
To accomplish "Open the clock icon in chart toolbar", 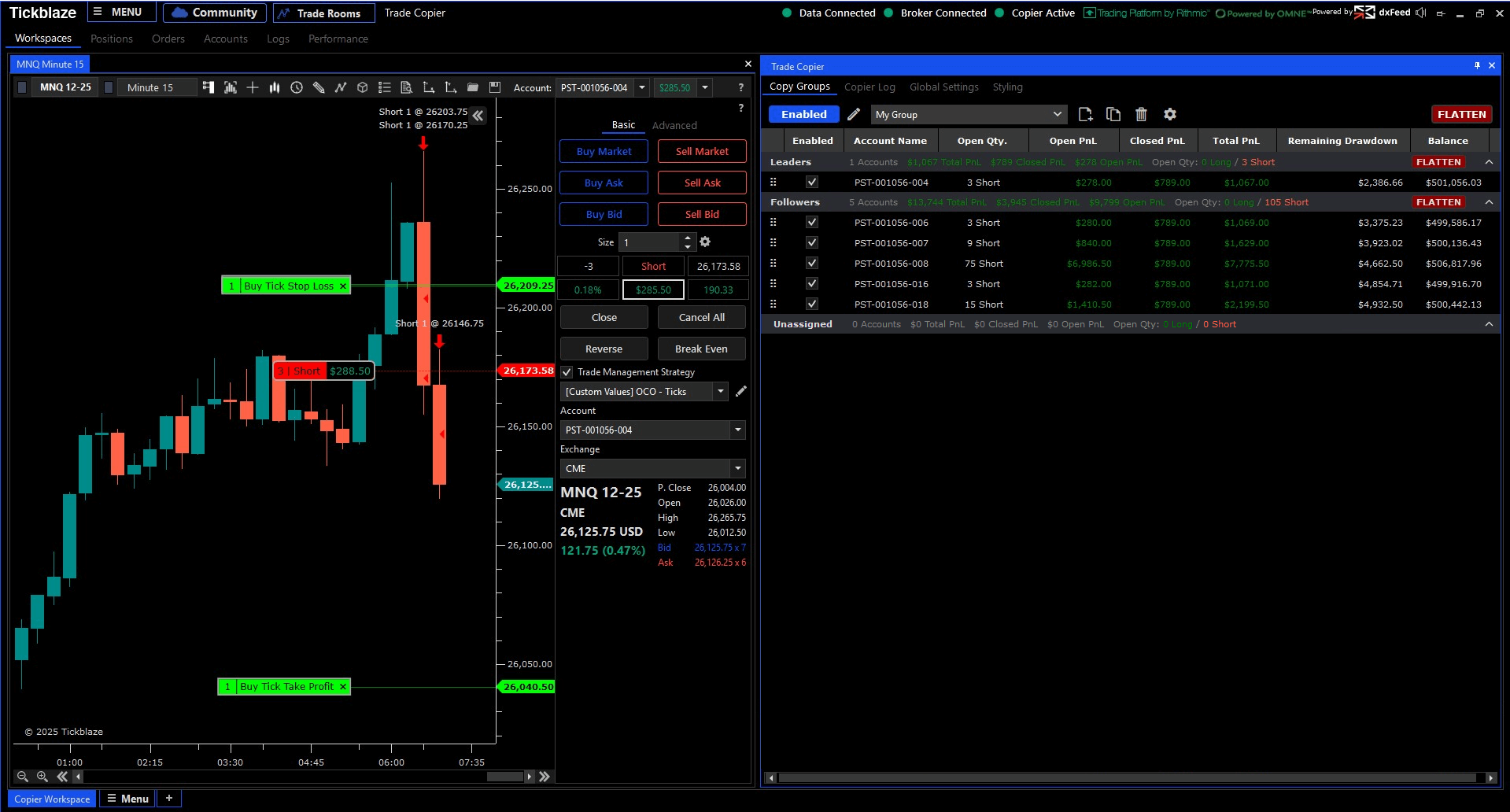I will coord(297,87).
